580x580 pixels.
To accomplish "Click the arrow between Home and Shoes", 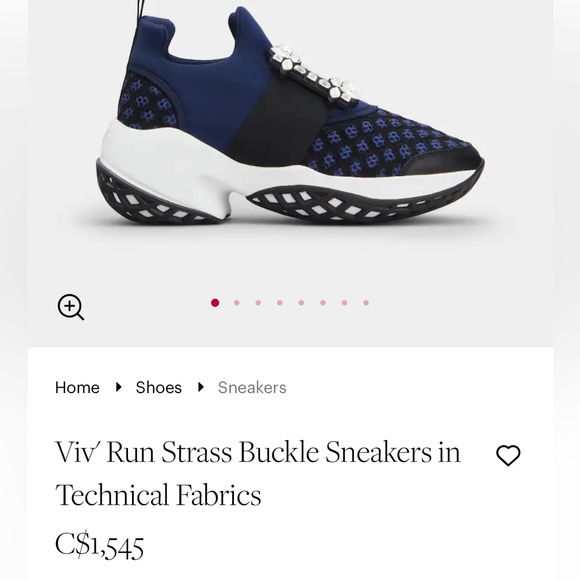I will coord(118,387).
